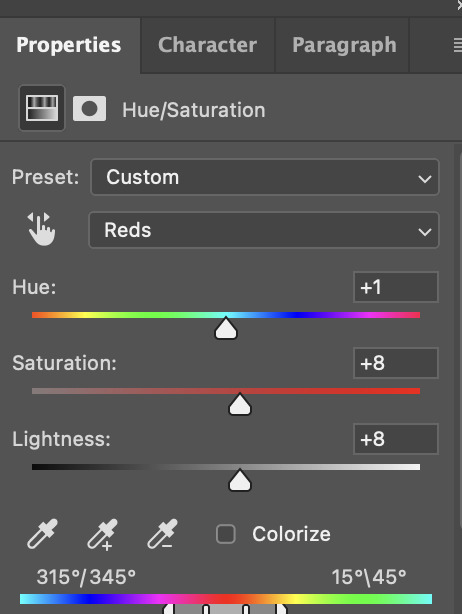462x614 pixels.
Task: Open the Preset dropdown showing Custom
Action: click(x=265, y=177)
